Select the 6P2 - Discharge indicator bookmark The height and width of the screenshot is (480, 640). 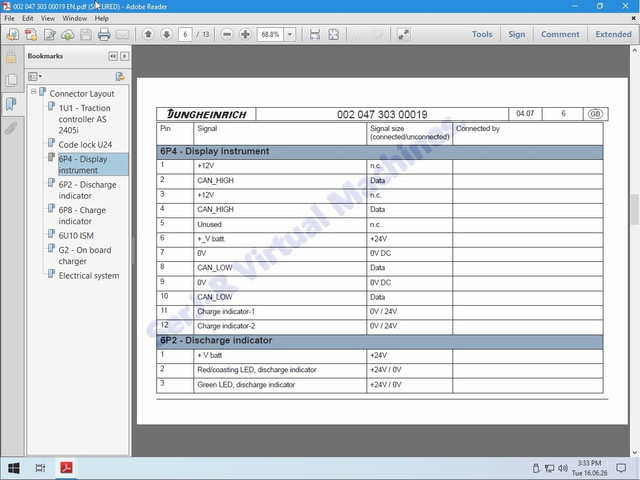tap(87, 190)
